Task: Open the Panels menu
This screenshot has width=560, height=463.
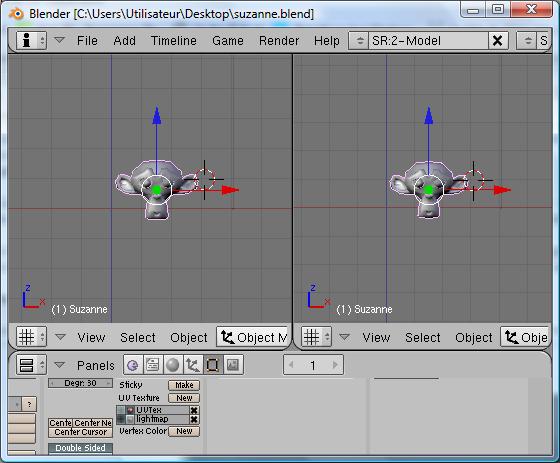Action: (x=96, y=365)
